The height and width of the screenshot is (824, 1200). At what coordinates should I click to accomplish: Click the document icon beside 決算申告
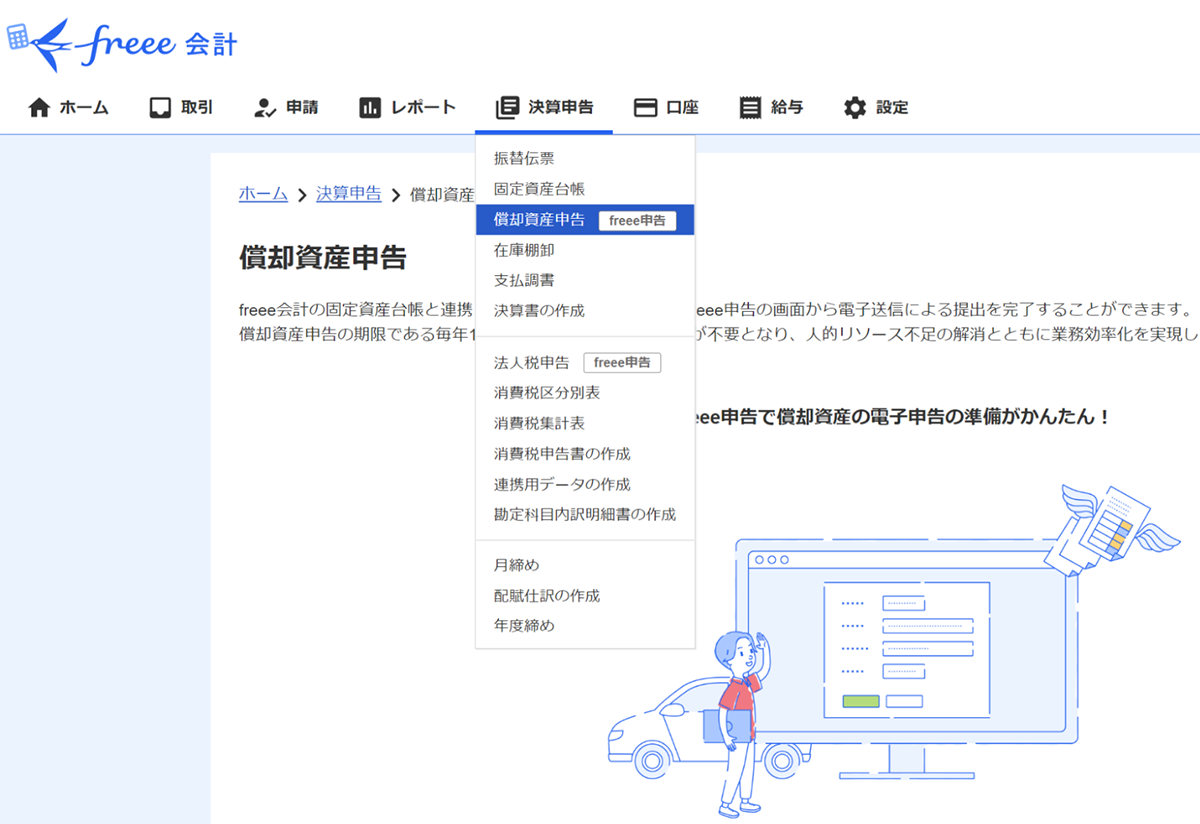click(x=508, y=108)
